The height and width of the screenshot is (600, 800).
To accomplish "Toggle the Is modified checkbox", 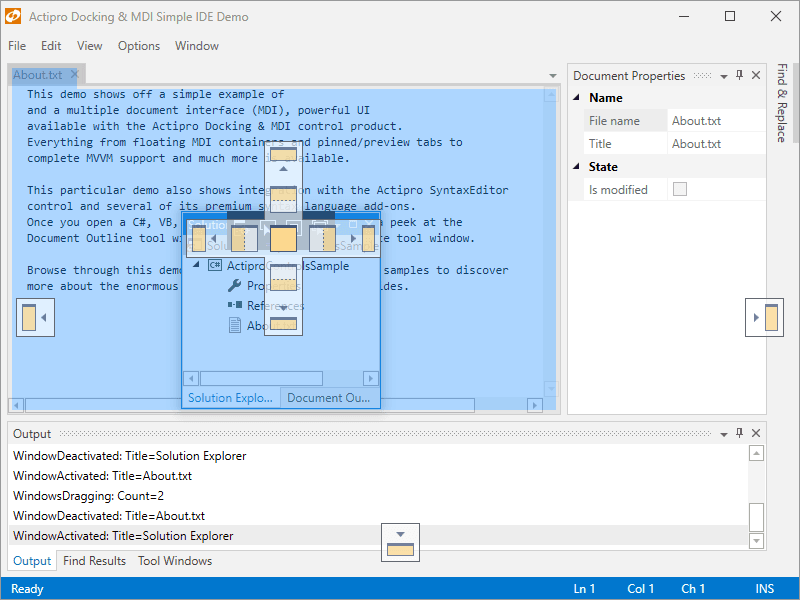I will point(680,189).
